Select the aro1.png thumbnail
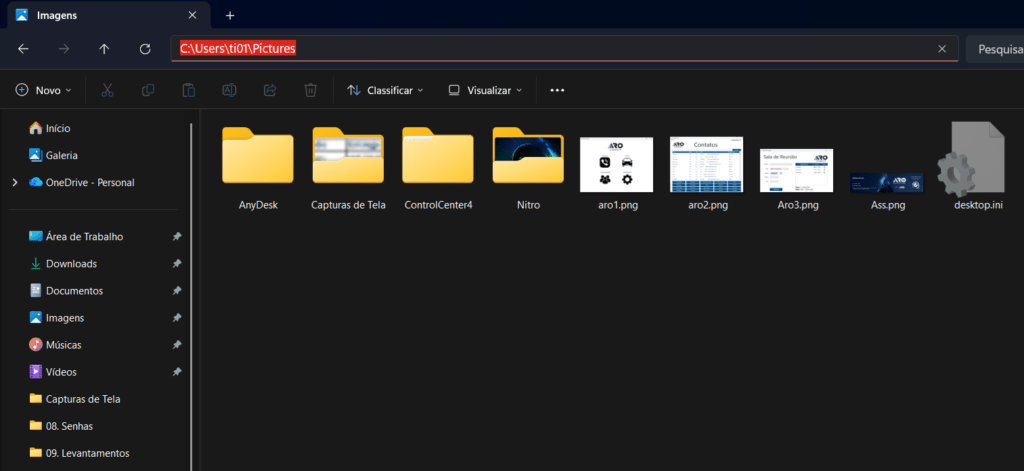Image resolution: width=1024 pixels, height=471 pixels. [616, 165]
